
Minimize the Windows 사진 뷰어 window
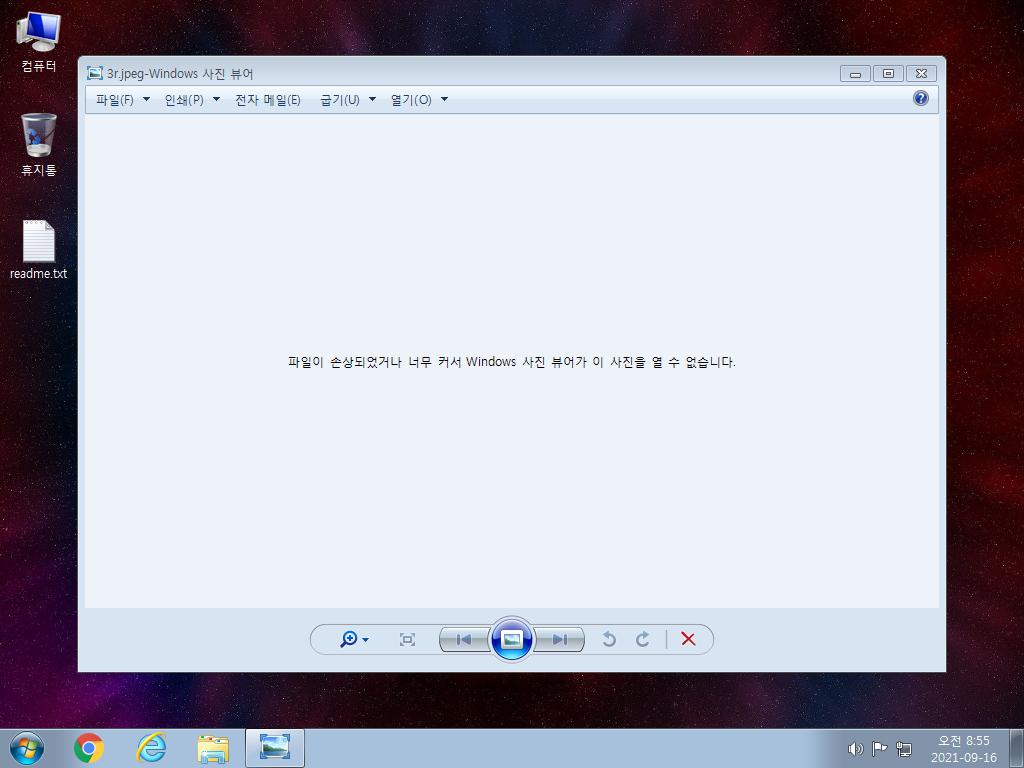point(855,74)
